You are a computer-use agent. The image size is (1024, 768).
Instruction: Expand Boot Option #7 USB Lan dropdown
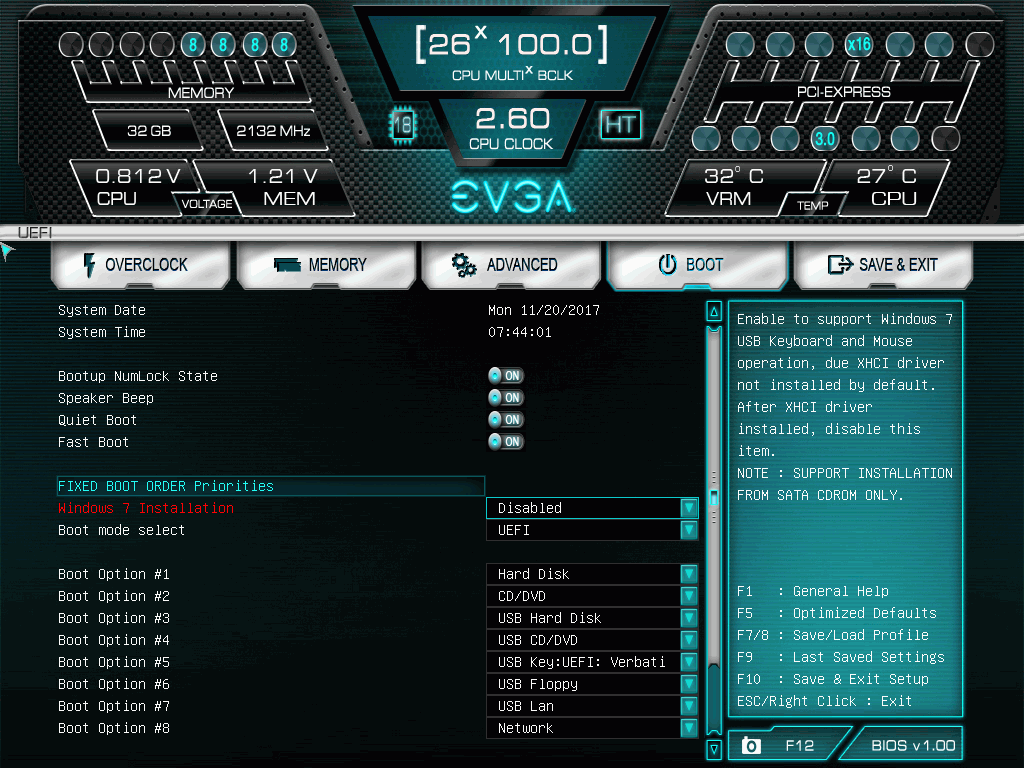pyautogui.click(x=592, y=706)
